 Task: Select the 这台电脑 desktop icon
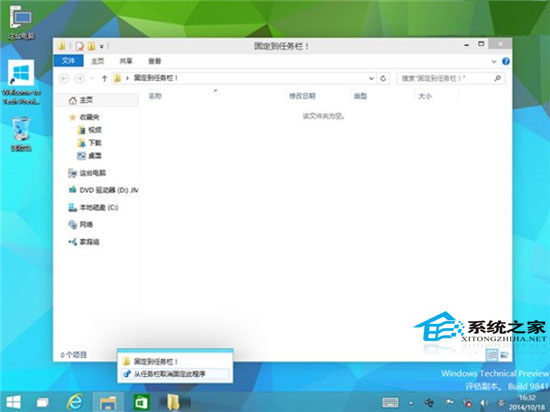click(21, 23)
